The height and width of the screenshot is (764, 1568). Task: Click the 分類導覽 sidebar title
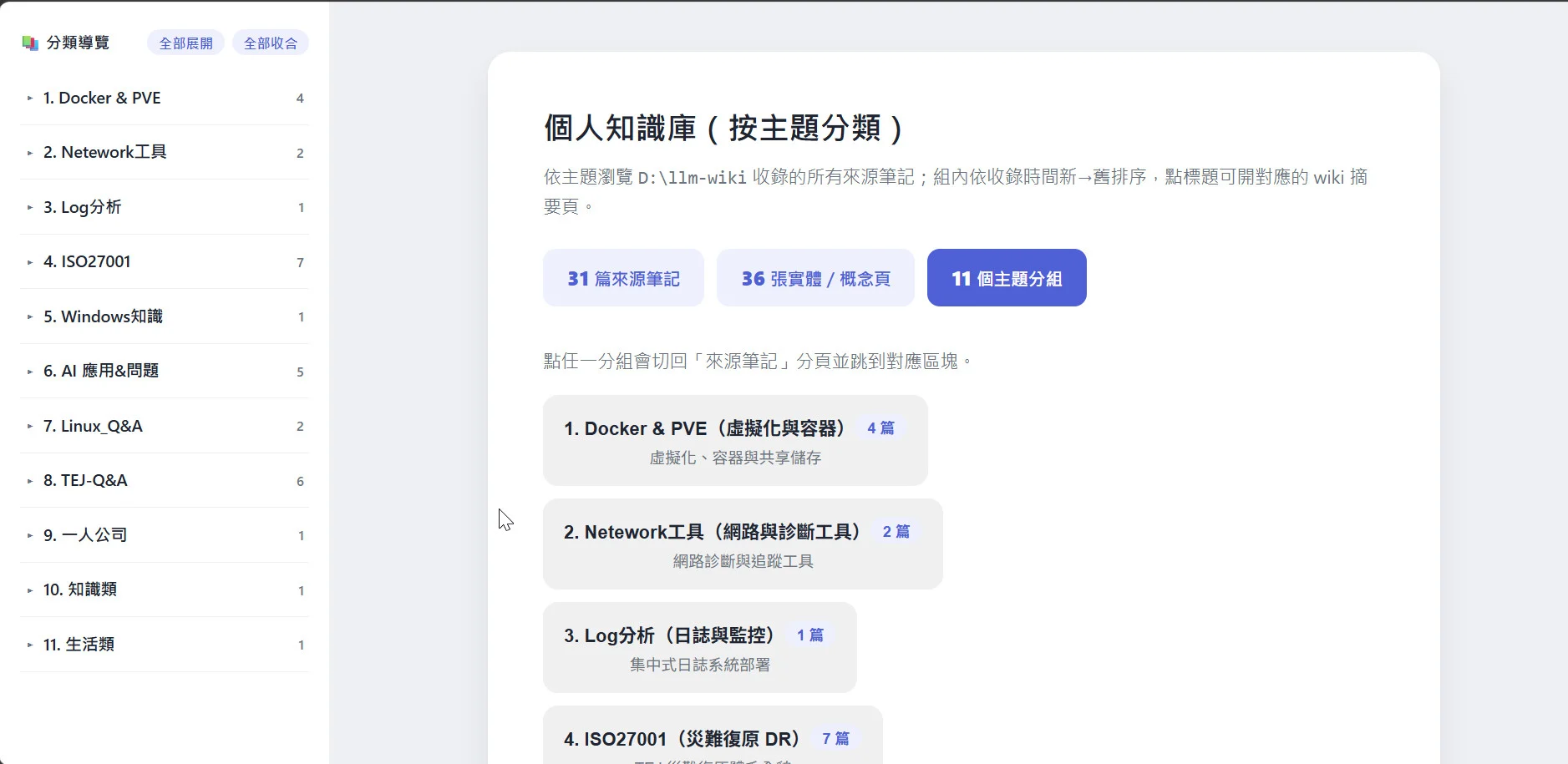point(78,43)
